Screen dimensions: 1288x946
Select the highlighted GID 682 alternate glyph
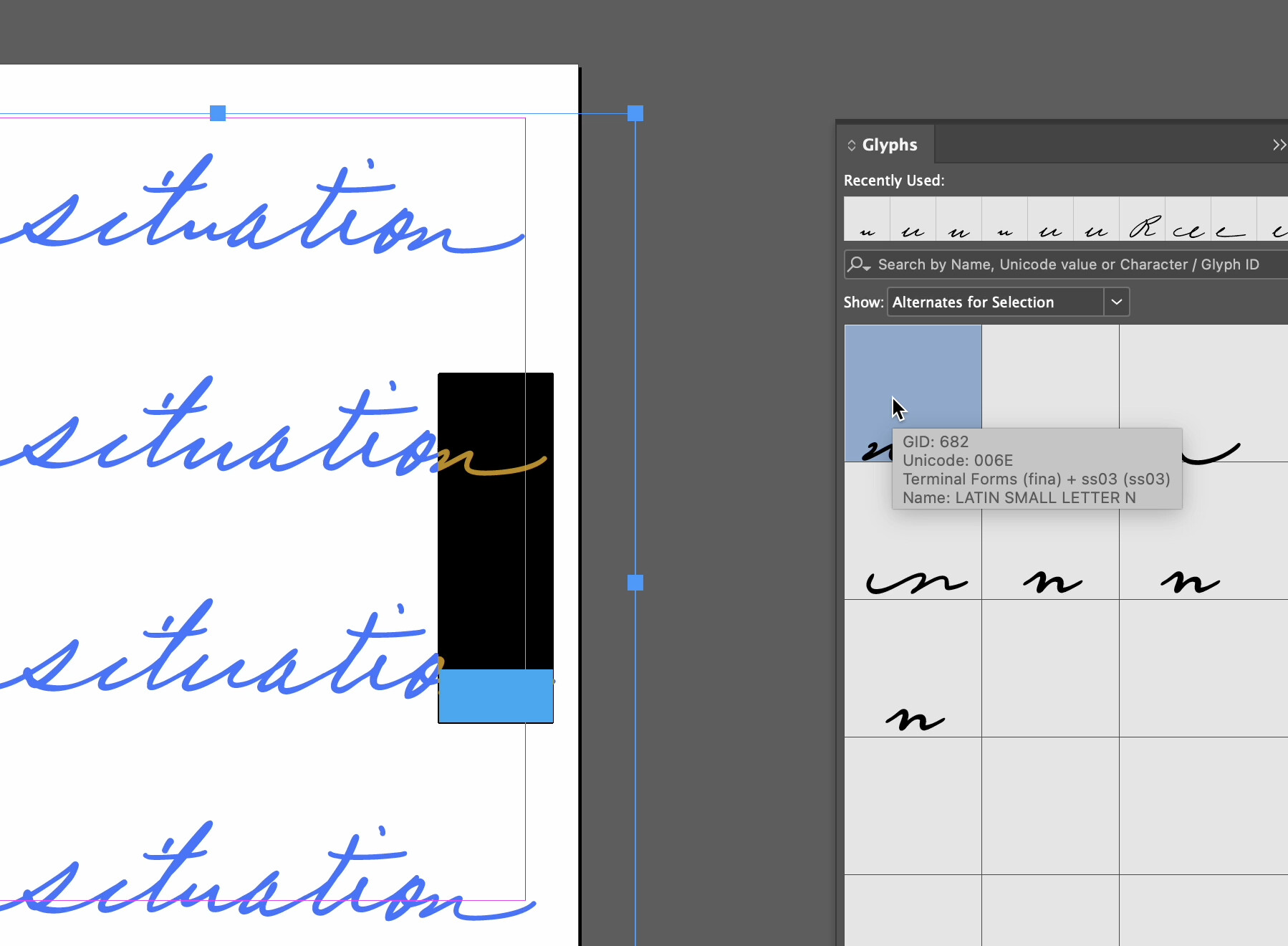[913, 393]
